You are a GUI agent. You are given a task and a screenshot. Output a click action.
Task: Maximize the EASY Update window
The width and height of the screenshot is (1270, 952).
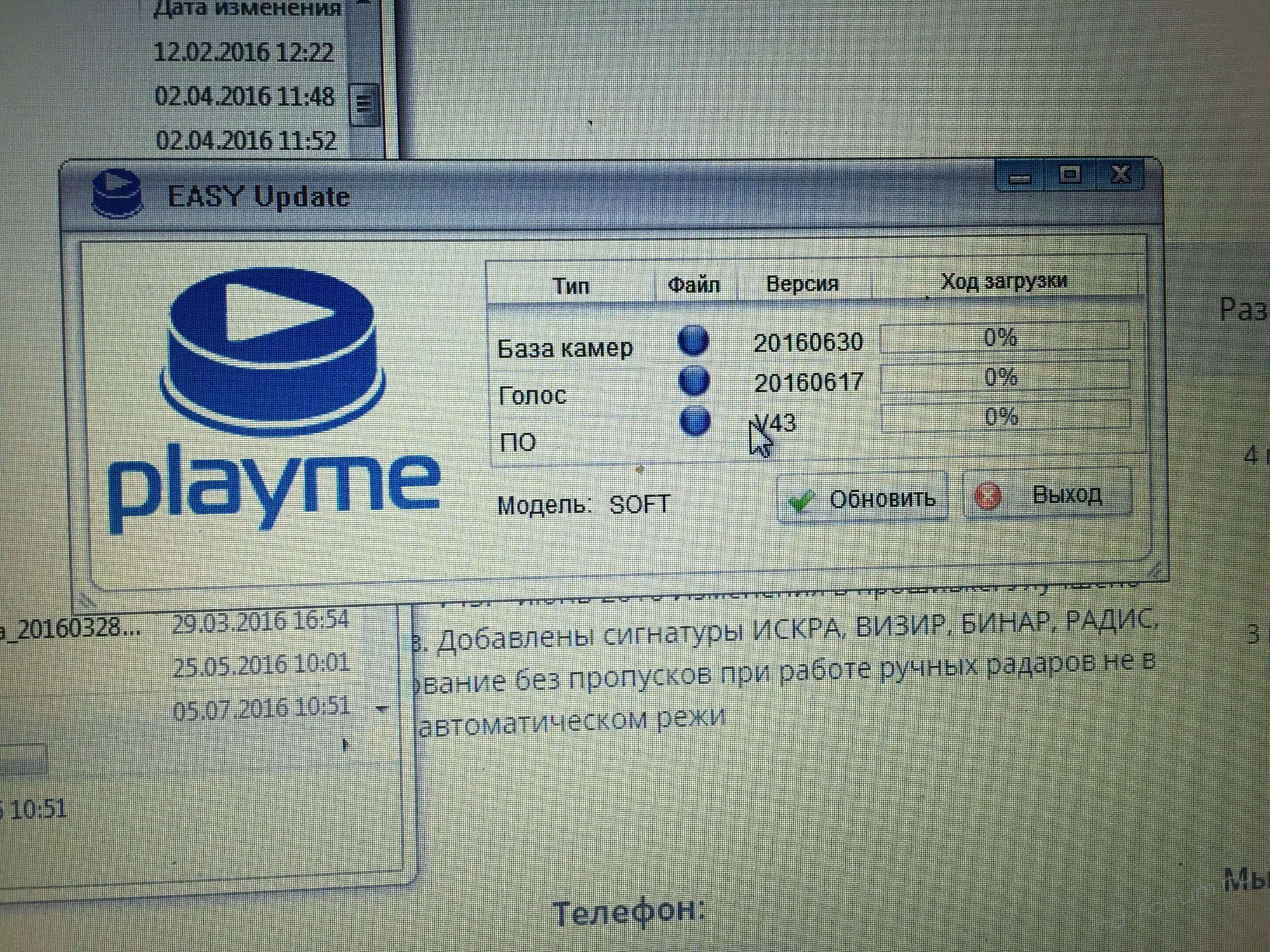coord(1070,175)
